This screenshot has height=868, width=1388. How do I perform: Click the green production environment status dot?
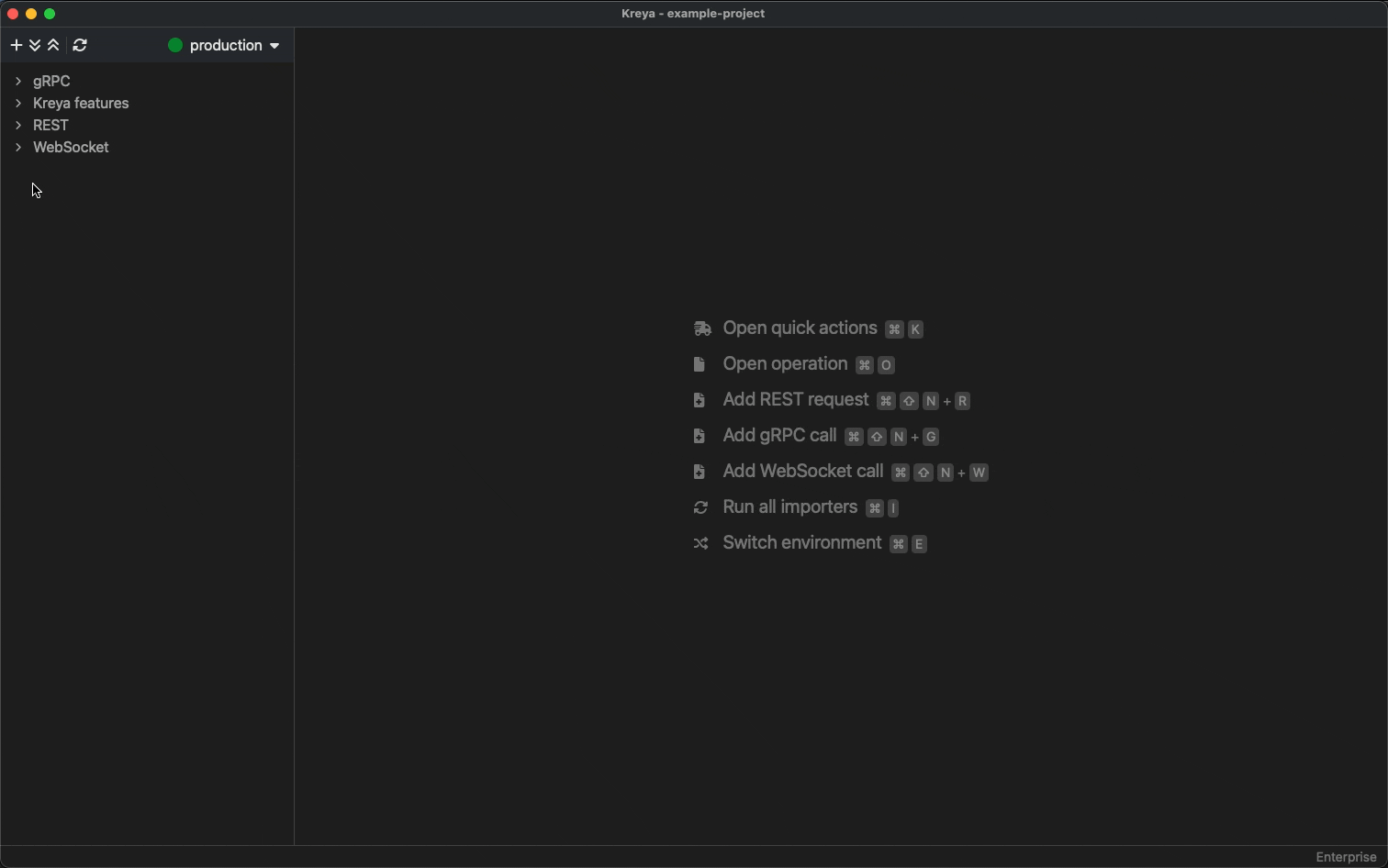click(x=175, y=45)
